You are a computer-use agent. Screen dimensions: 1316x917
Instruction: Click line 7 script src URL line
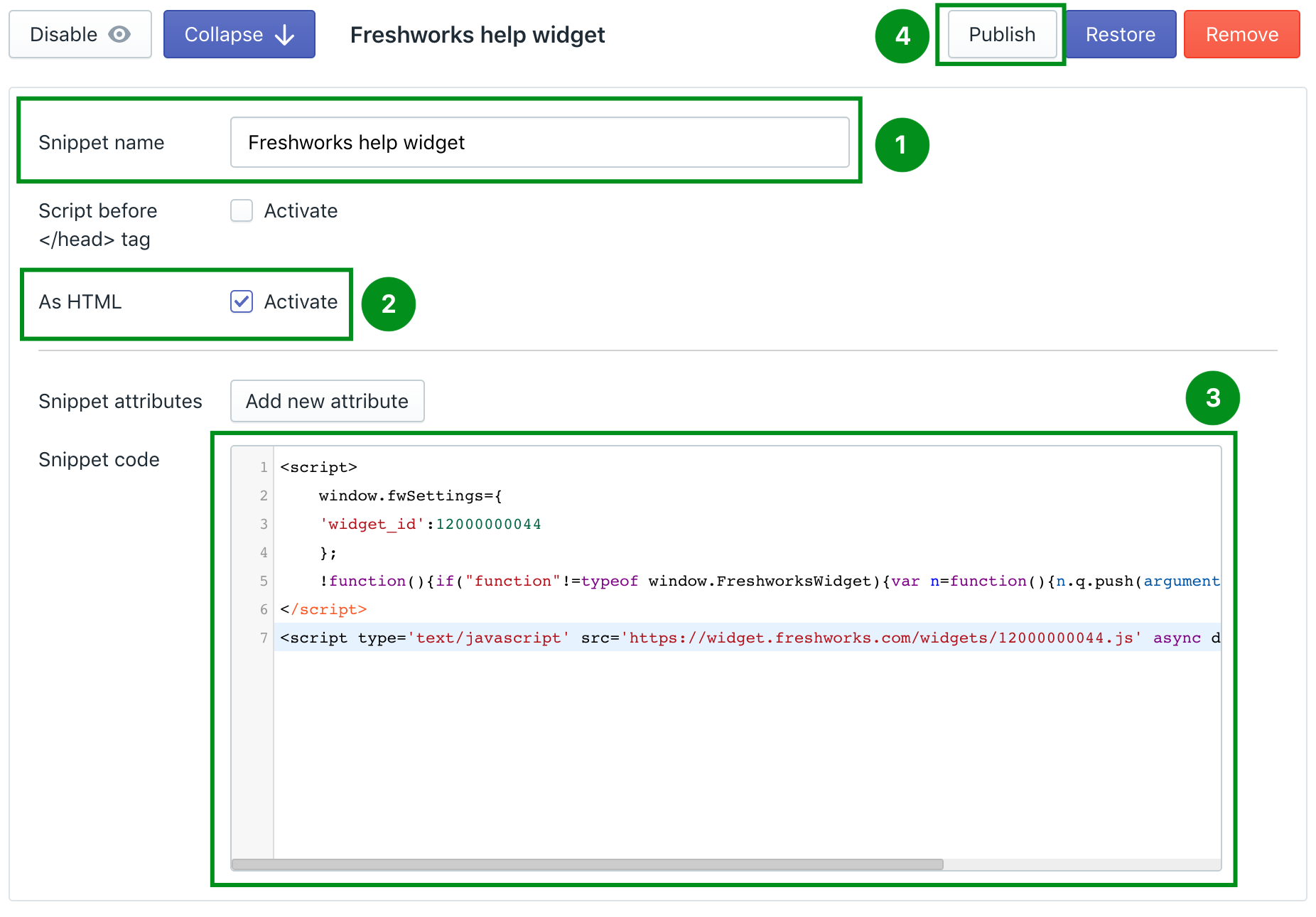click(x=747, y=638)
